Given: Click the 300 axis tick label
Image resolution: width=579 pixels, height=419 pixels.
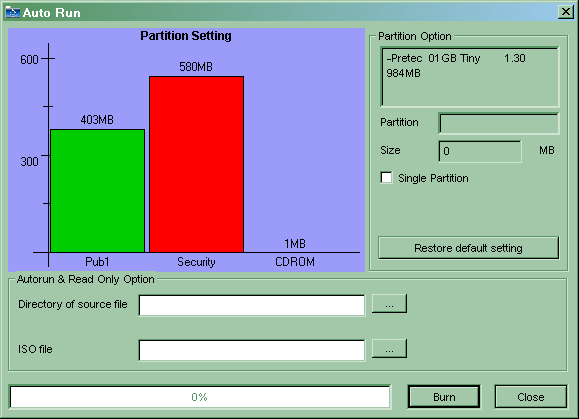Looking at the screenshot, I should pos(29,161).
